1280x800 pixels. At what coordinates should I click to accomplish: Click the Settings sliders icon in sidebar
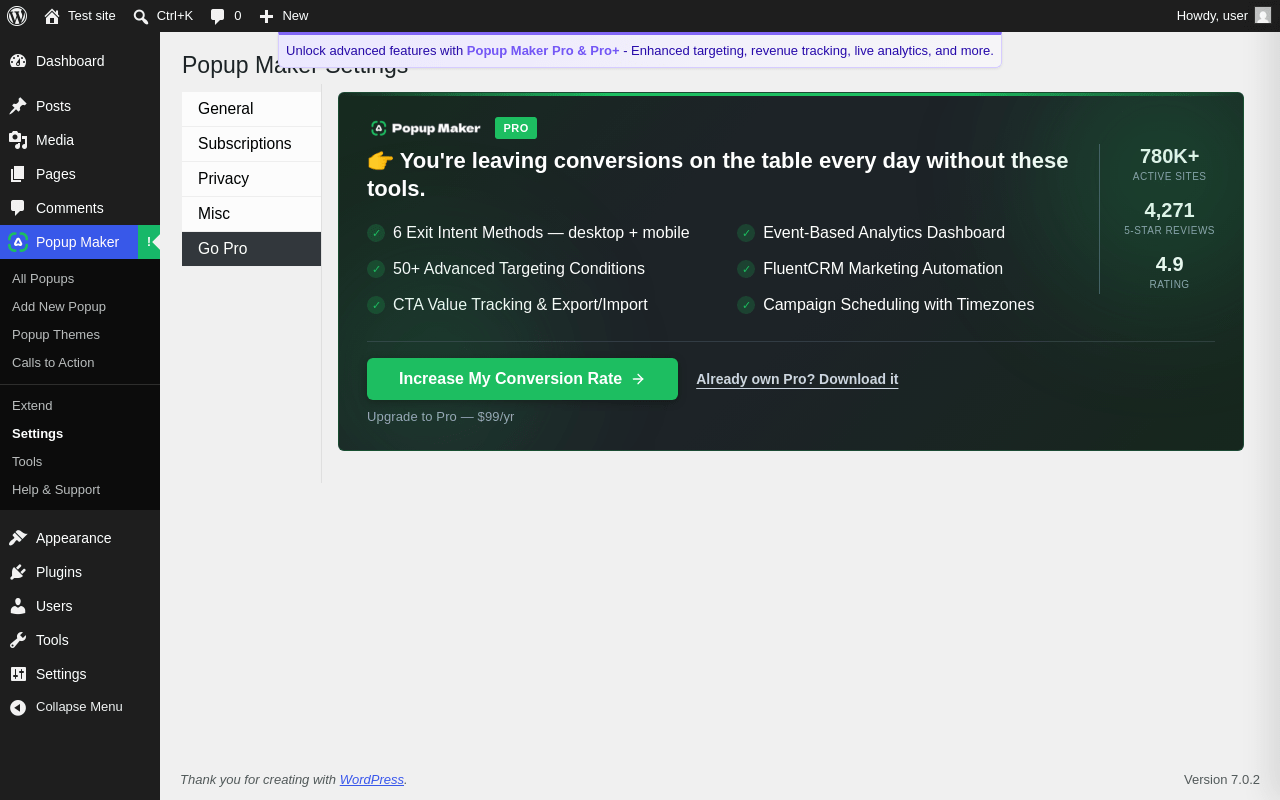tap(18, 674)
